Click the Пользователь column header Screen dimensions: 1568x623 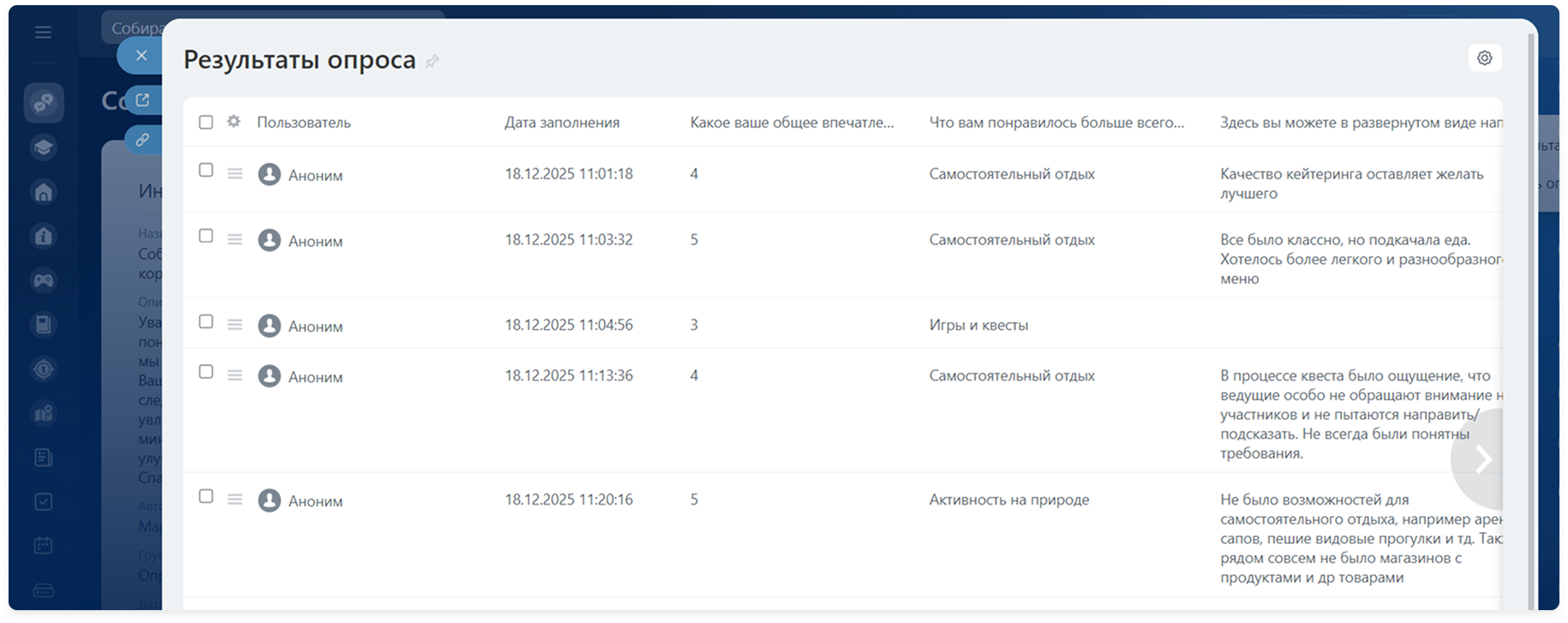303,123
